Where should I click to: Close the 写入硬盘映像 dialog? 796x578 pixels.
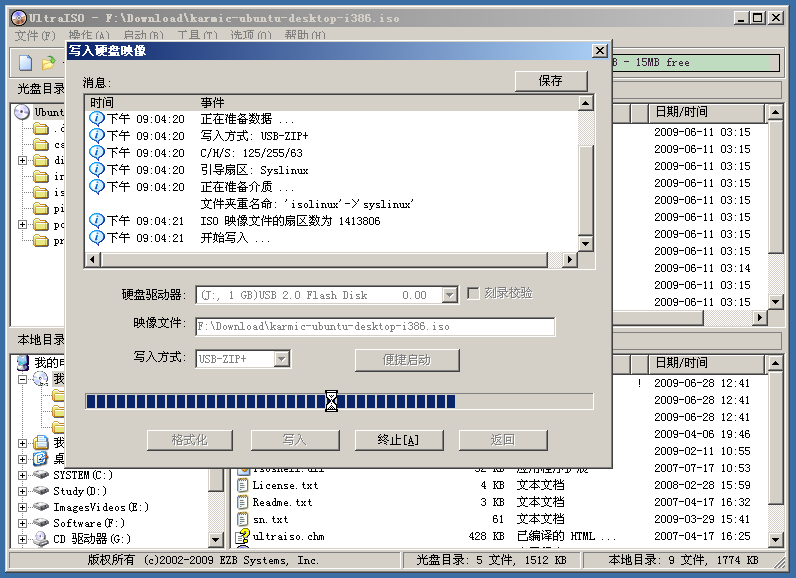600,51
